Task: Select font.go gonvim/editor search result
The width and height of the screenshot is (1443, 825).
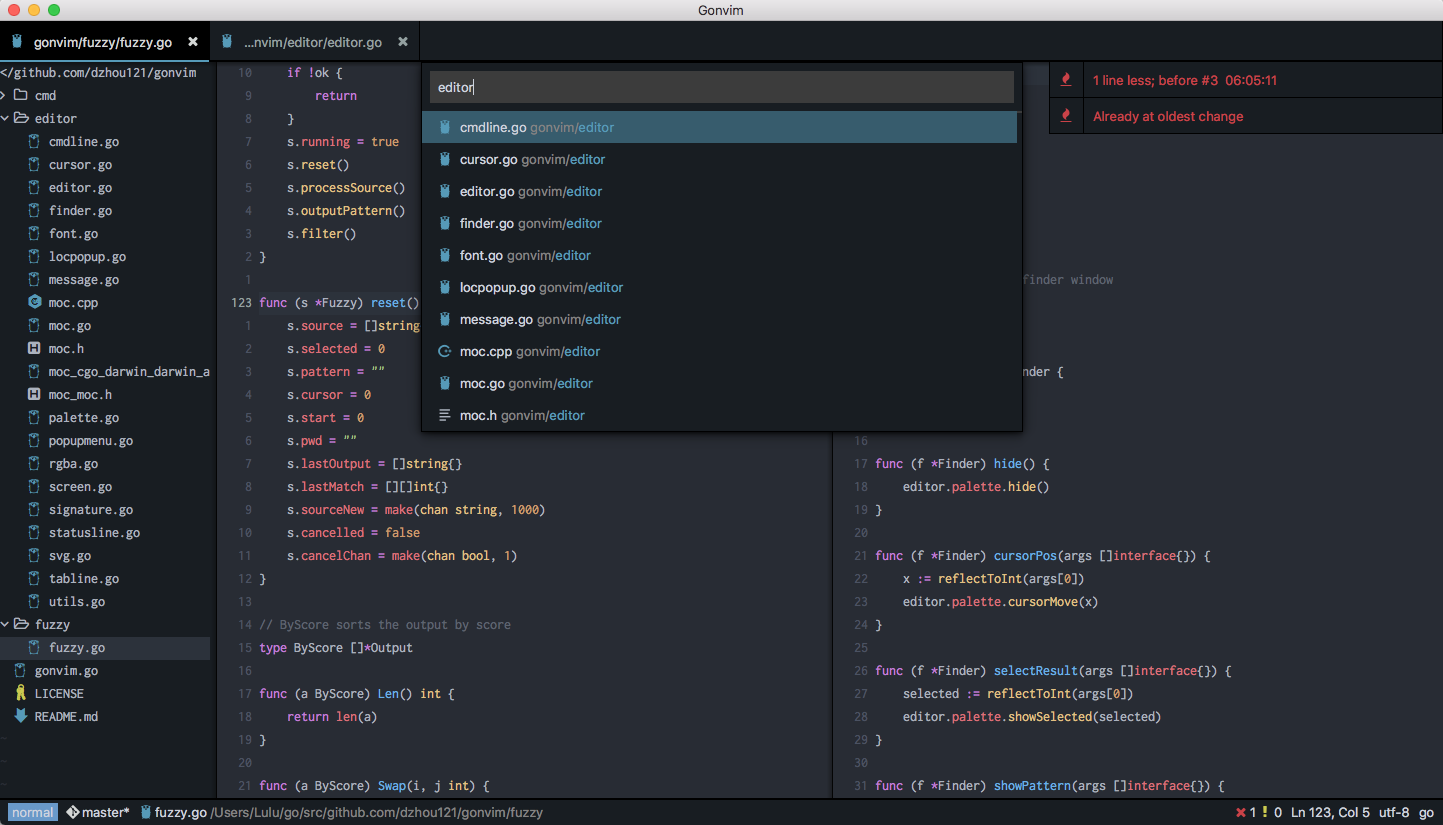Action: 719,255
